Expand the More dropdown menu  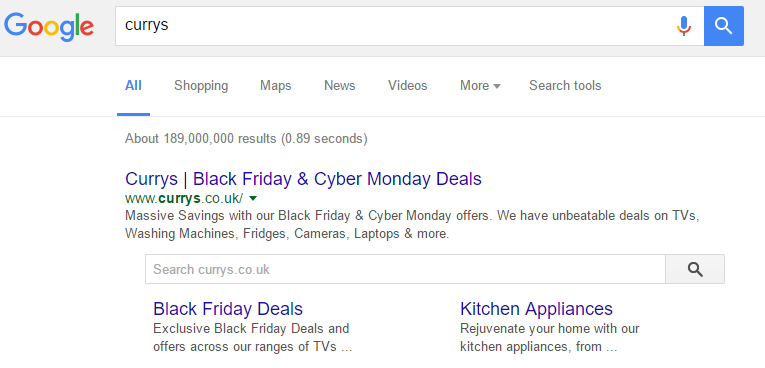tap(480, 86)
